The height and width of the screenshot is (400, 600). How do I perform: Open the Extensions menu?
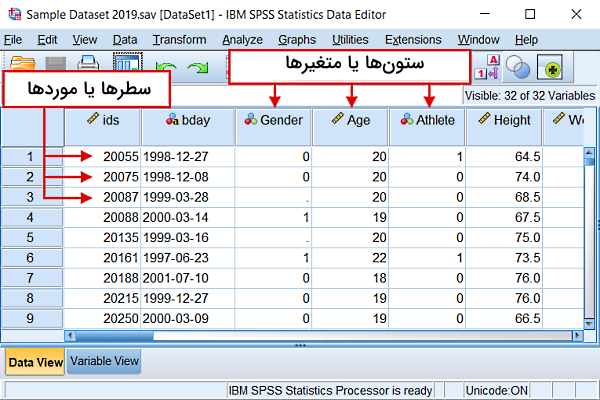pyautogui.click(x=413, y=40)
